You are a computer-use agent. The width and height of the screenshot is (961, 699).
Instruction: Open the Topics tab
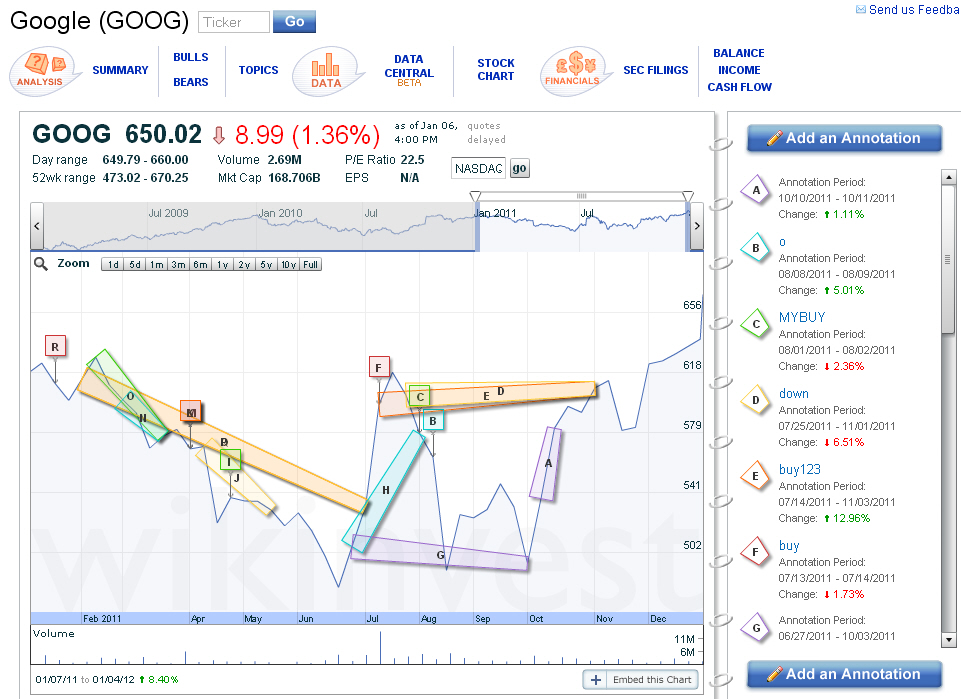tap(259, 70)
